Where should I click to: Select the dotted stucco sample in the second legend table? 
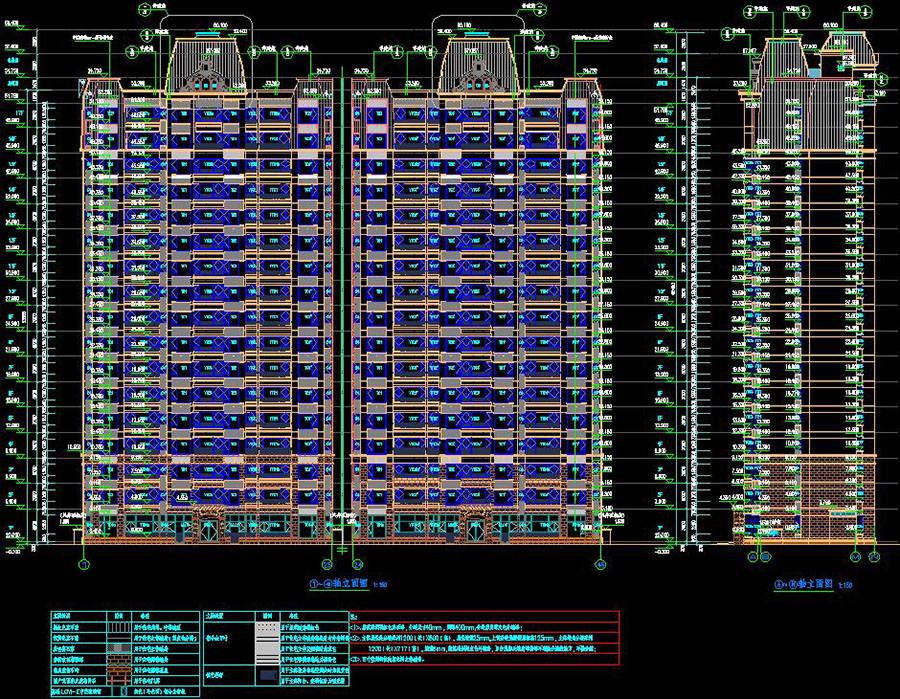267,628
